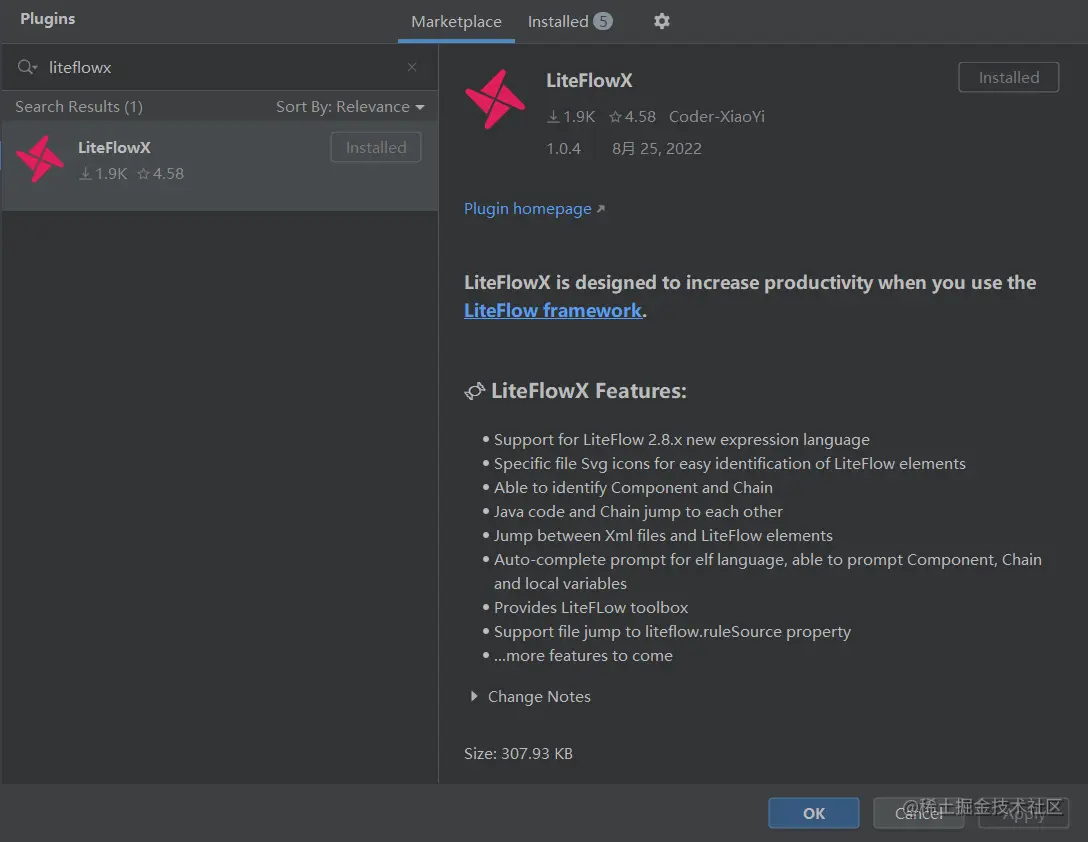Click the Able to identify Component and Chain bullet
Screen dimensions: 1088x842
coord(633,488)
